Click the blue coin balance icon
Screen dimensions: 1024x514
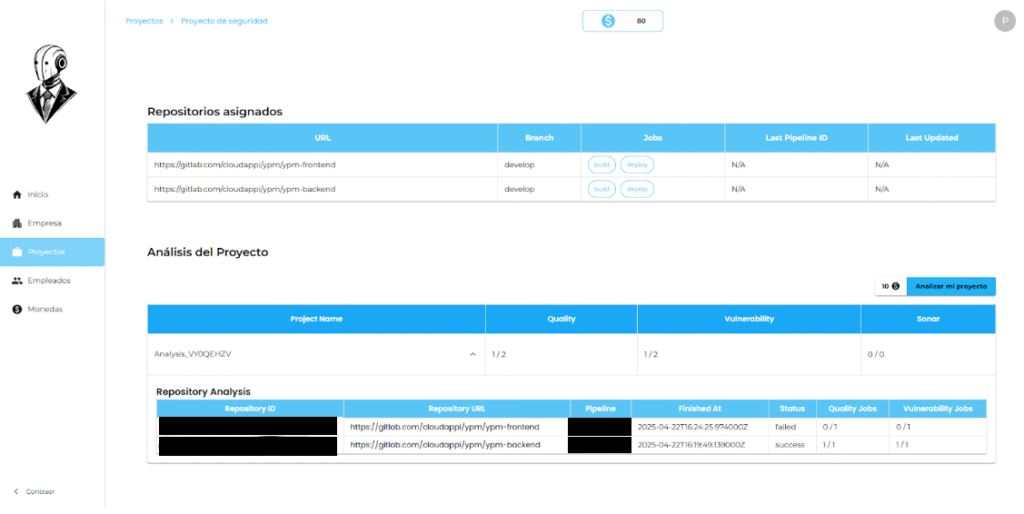(607, 21)
